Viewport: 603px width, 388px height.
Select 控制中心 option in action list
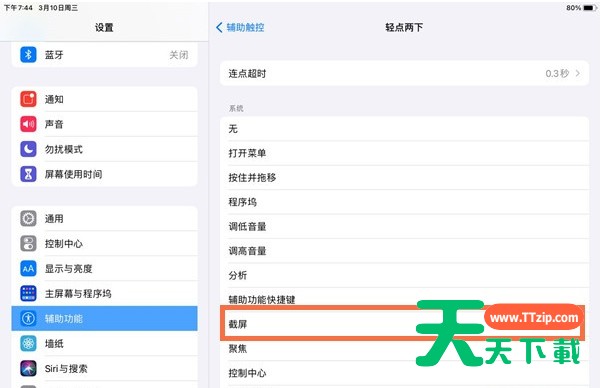click(x=404, y=373)
